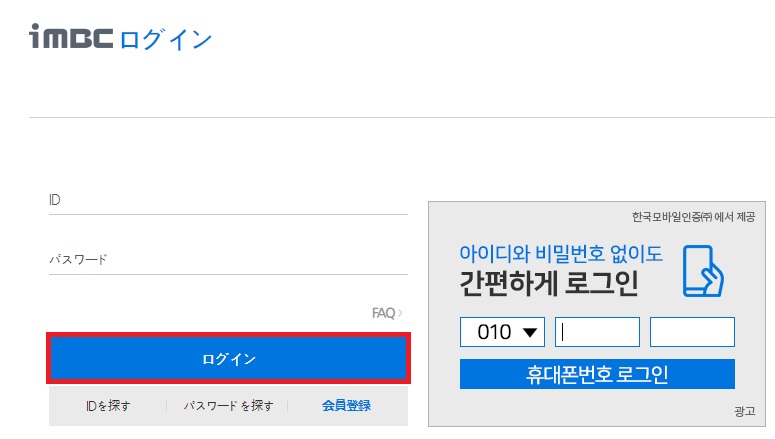Focus the パスワード input field
The image size is (775, 439).
pos(228,259)
